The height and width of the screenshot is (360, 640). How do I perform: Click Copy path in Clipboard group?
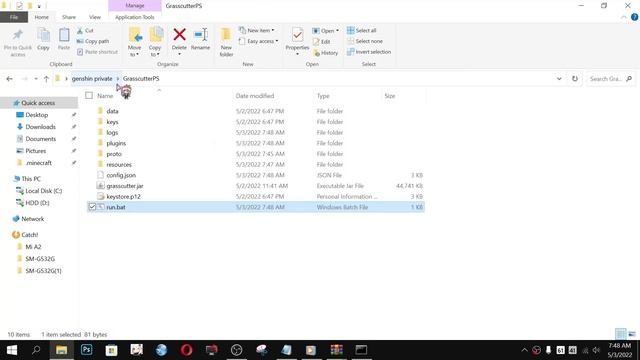point(93,41)
